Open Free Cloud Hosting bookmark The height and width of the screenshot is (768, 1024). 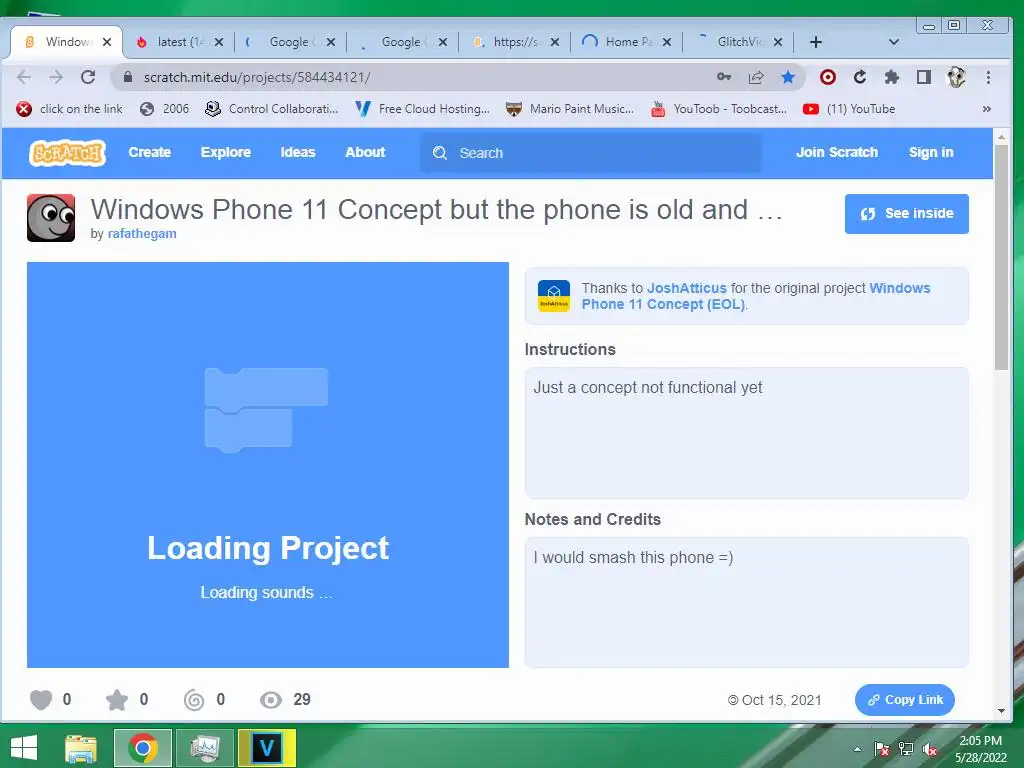pyautogui.click(x=423, y=109)
